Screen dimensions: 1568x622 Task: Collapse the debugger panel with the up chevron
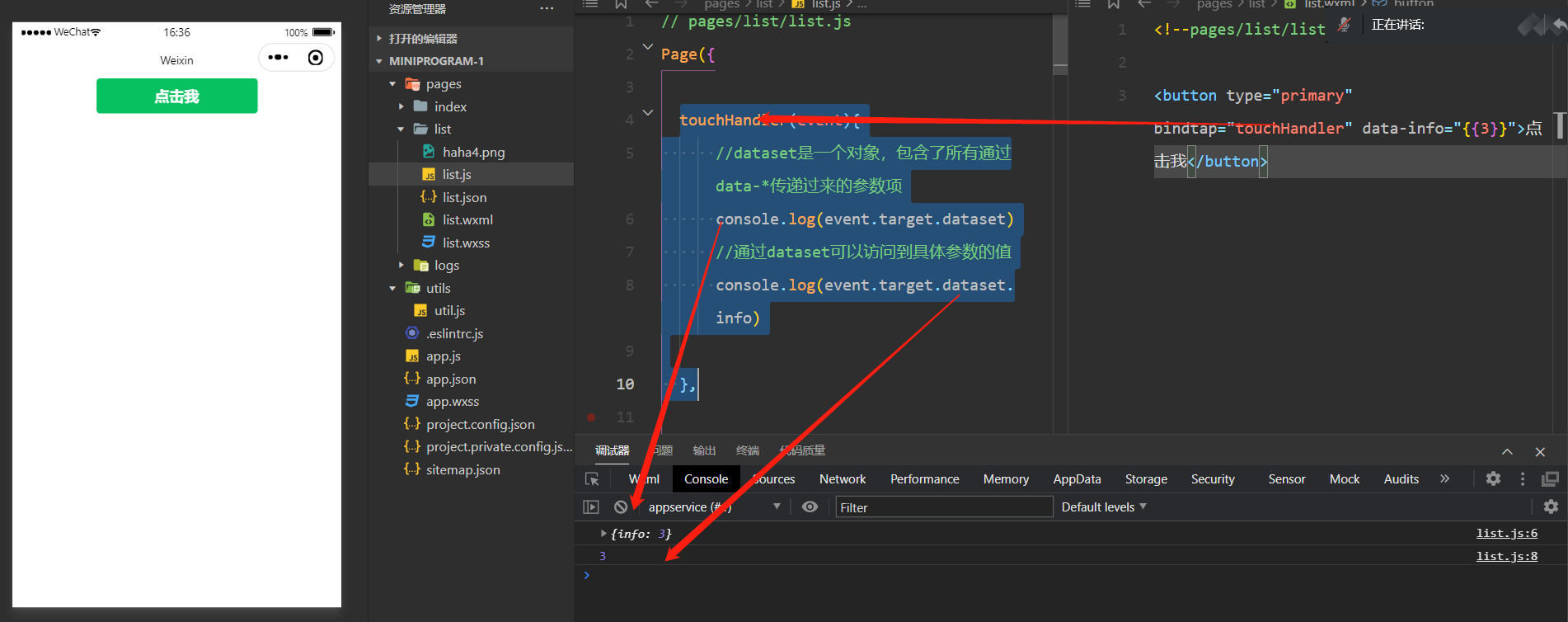point(1507,452)
